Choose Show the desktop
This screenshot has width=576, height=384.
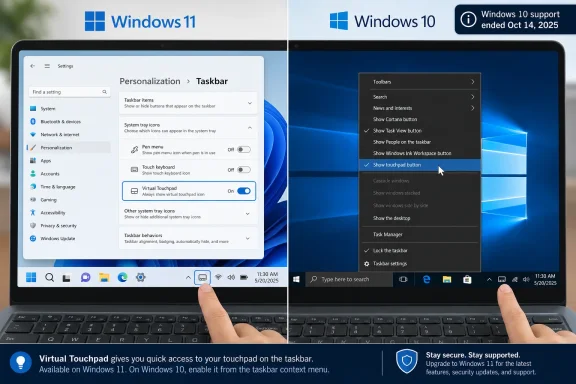[420, 218]
